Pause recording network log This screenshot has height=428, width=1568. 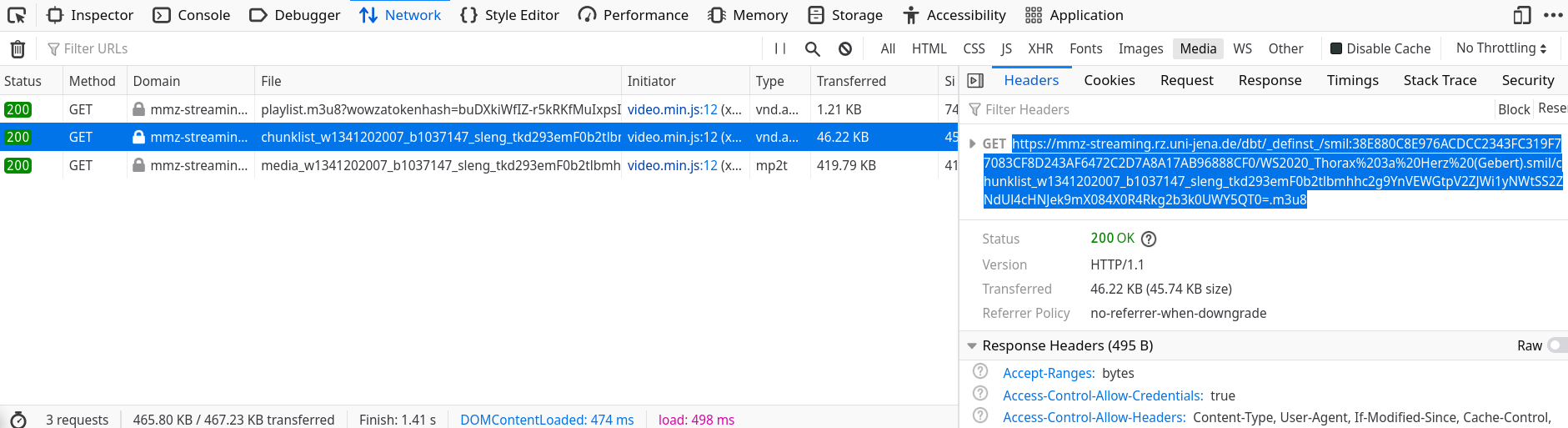pos(780,49)
